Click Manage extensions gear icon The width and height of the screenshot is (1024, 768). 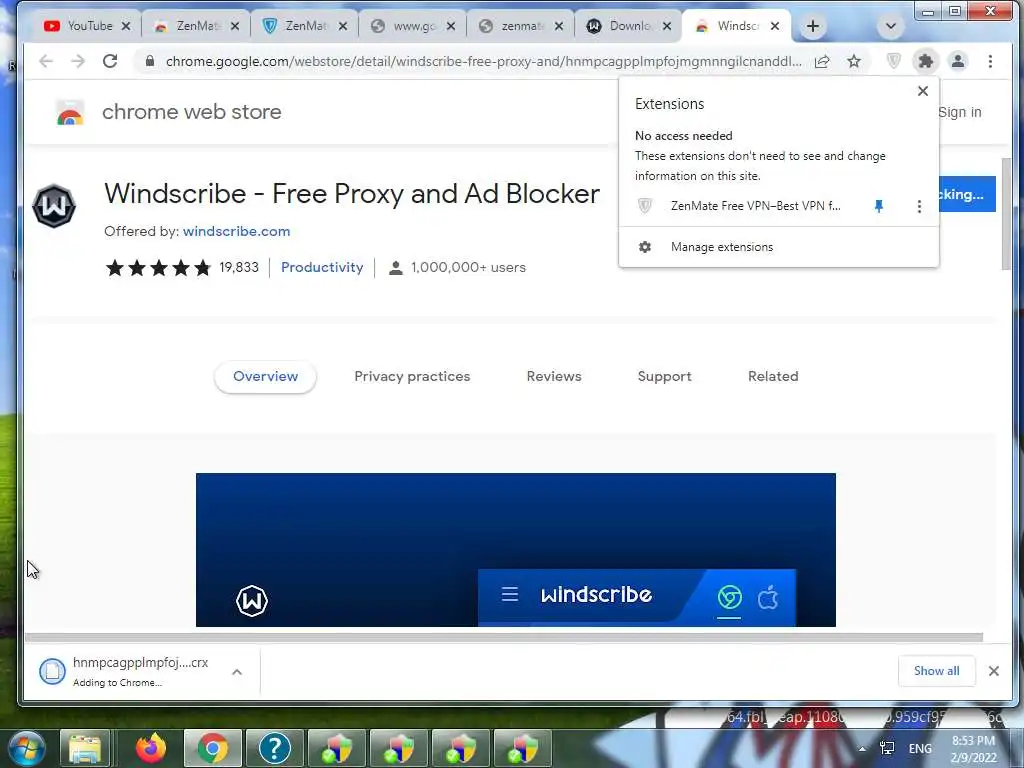(645, 247)
